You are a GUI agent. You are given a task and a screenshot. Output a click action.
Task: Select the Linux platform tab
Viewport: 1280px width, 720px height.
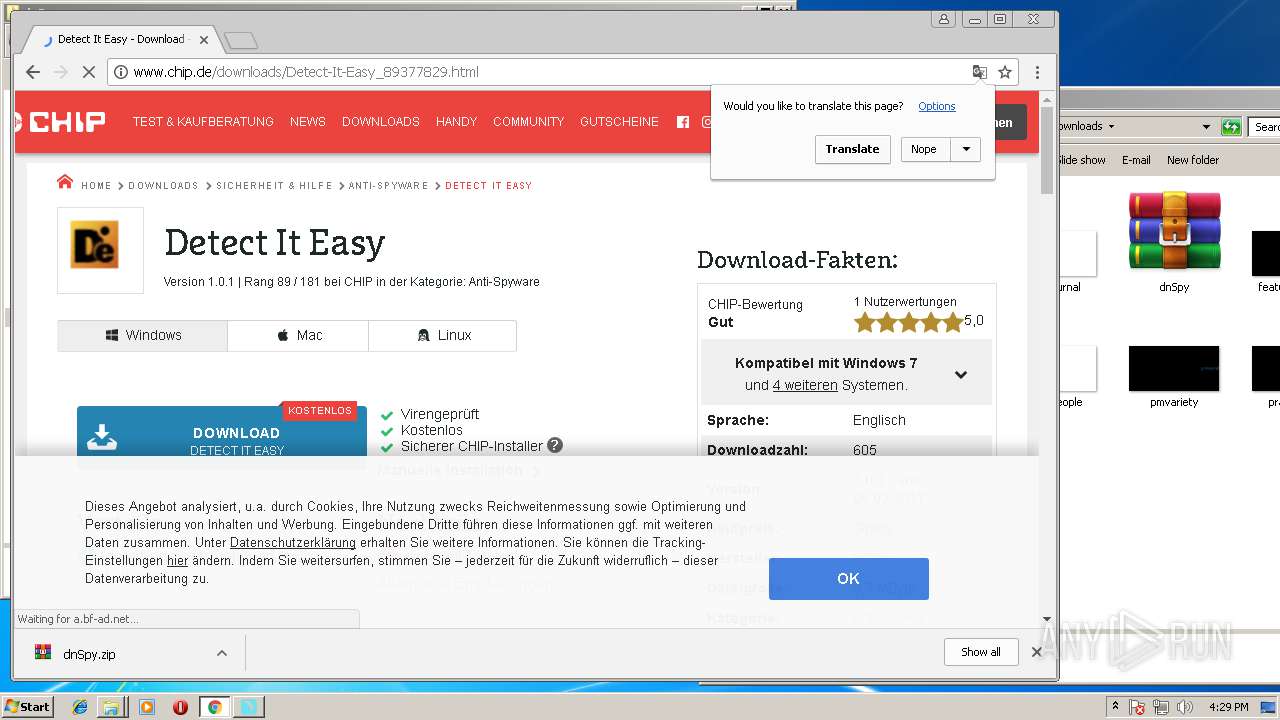[442, 335]
